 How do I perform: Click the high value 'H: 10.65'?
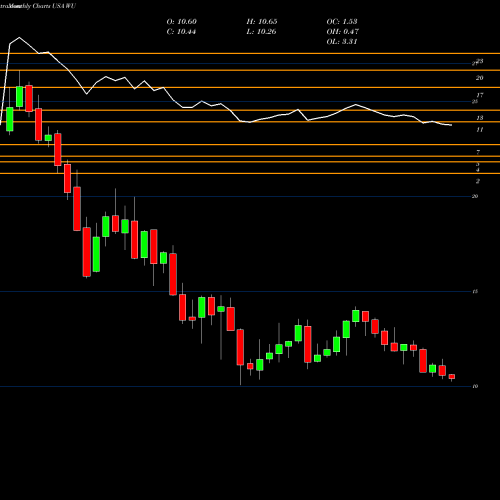click(262, 22)
